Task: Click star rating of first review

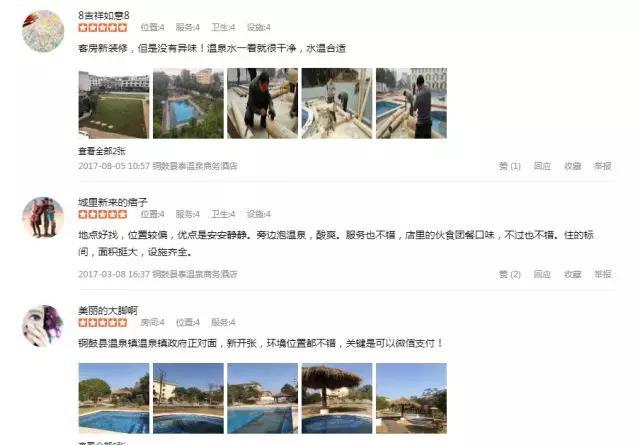Action: tap(103, 28)
